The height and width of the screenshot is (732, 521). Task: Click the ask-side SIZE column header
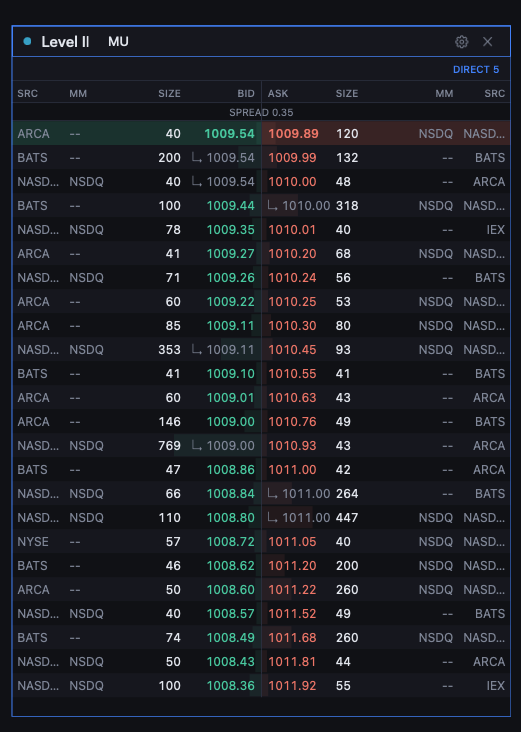(x=347, y=93)
